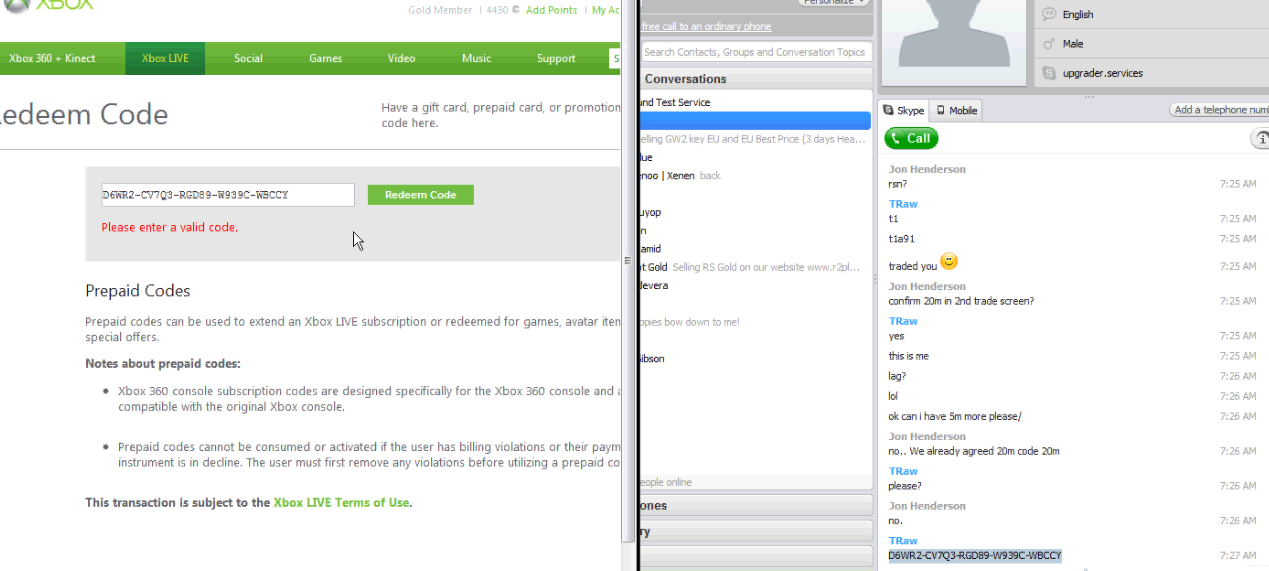Screen dimensions: 1269x571
Task: Click the 'people online' status text
Action: tap(666, 482)
